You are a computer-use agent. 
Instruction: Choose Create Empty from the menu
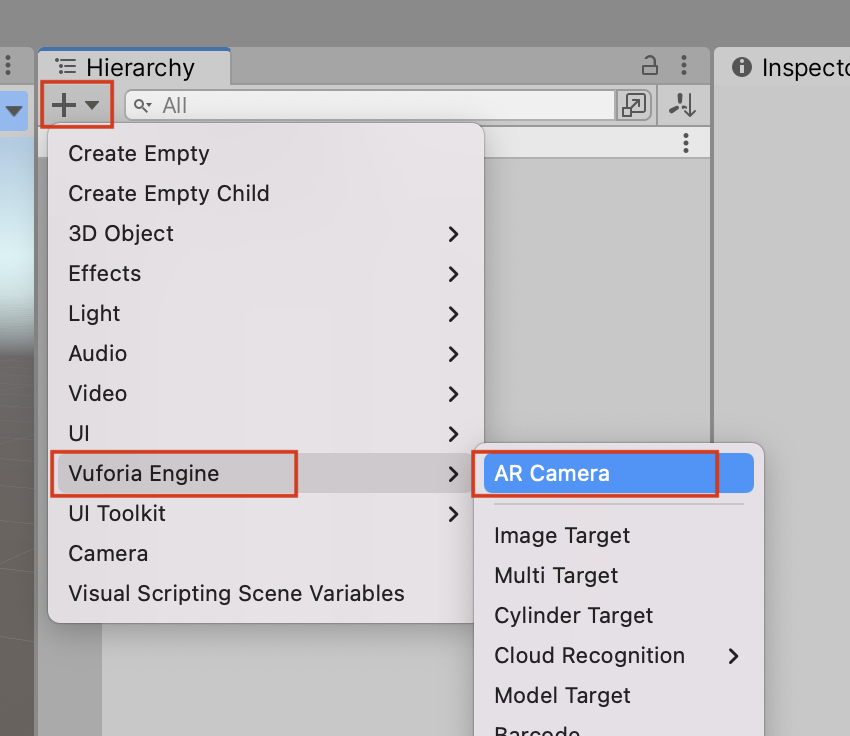[139, 154]
